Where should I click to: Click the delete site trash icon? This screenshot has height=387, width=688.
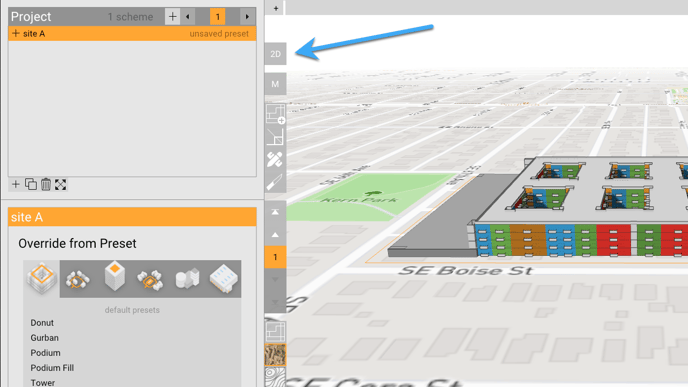46,184
